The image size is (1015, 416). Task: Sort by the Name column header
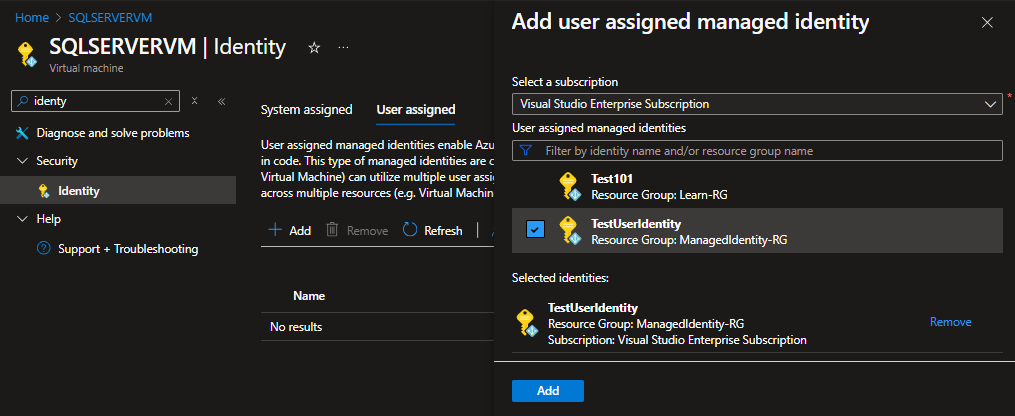(309, 296)
